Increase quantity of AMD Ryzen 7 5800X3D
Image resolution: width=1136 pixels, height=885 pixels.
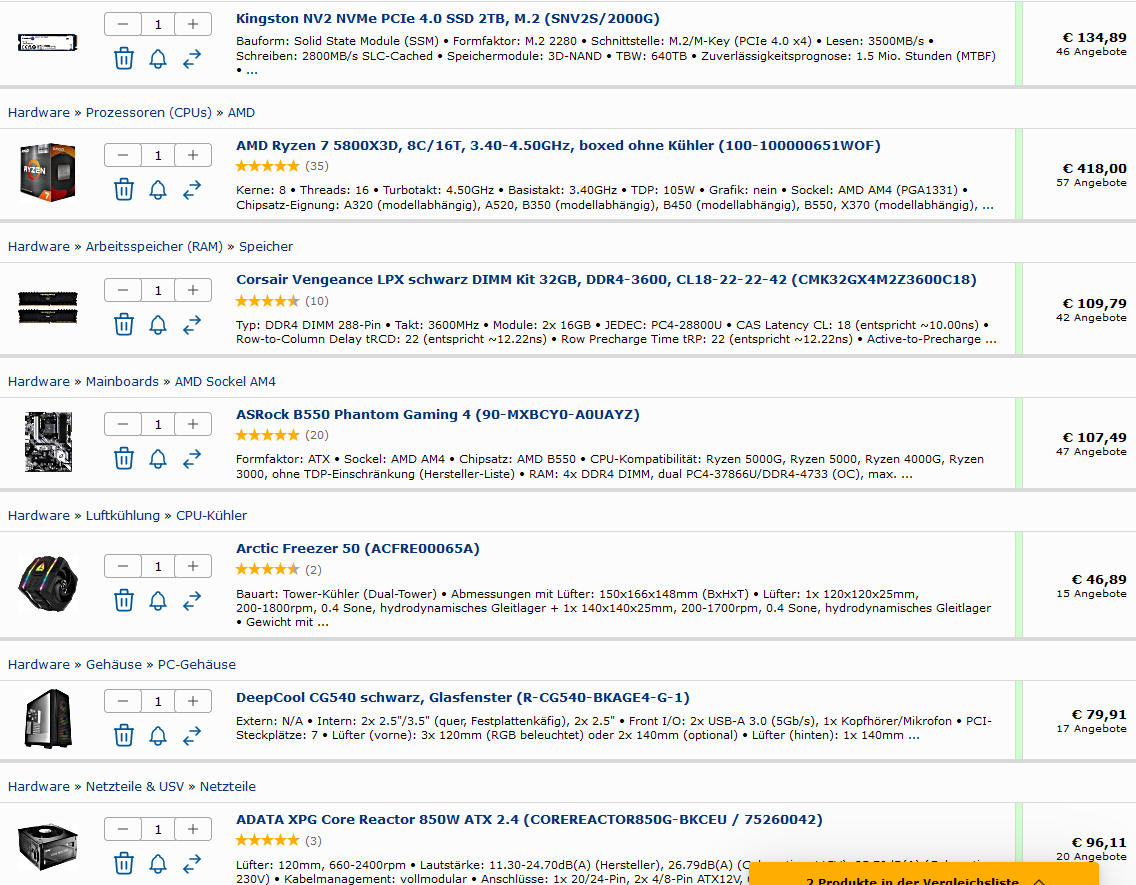(193, 155)
